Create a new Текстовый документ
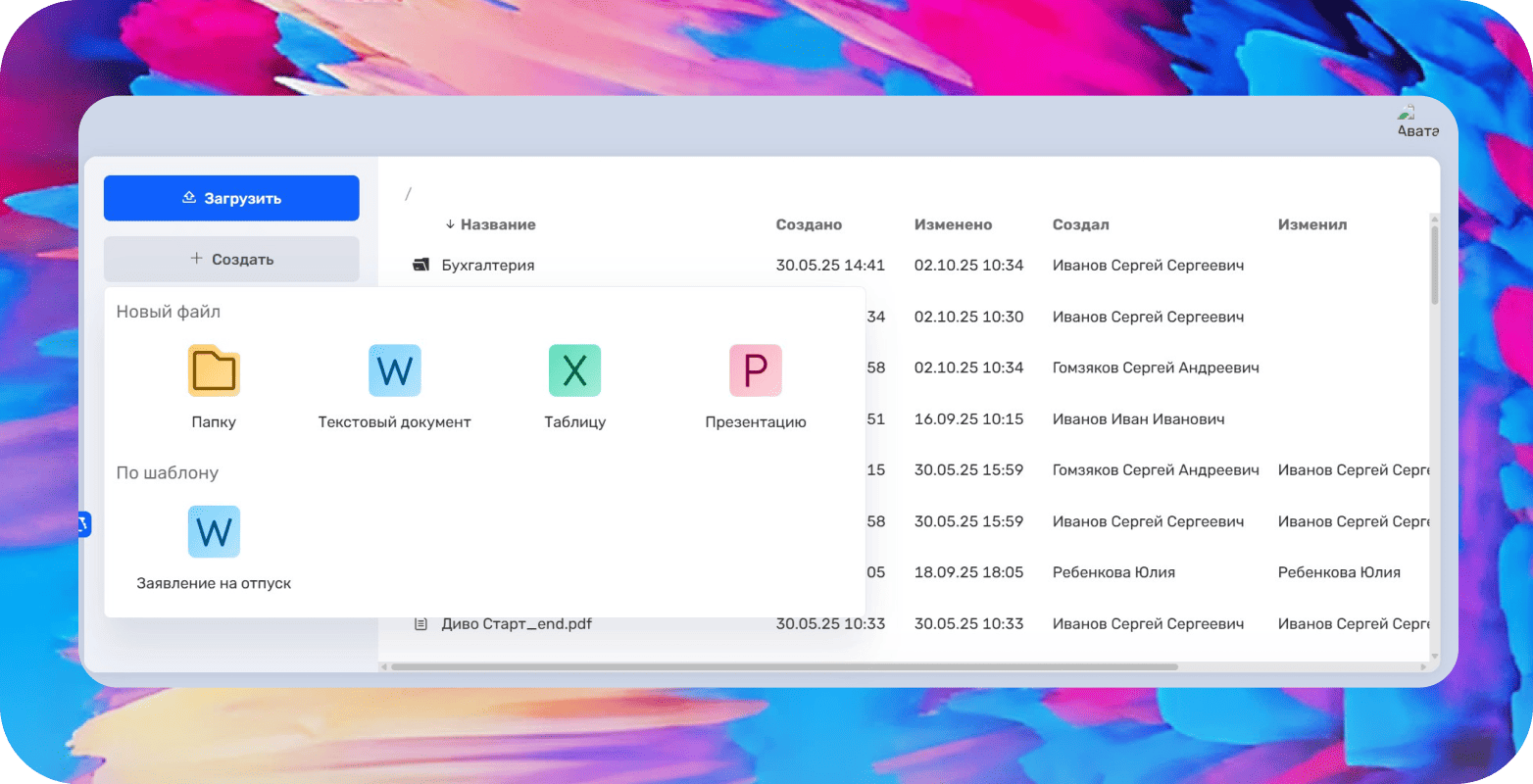 pyautogui.click(x=394, y=371)
